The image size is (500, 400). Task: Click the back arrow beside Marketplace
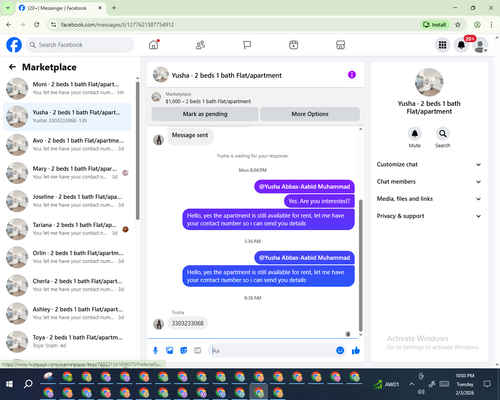point(12,67)
